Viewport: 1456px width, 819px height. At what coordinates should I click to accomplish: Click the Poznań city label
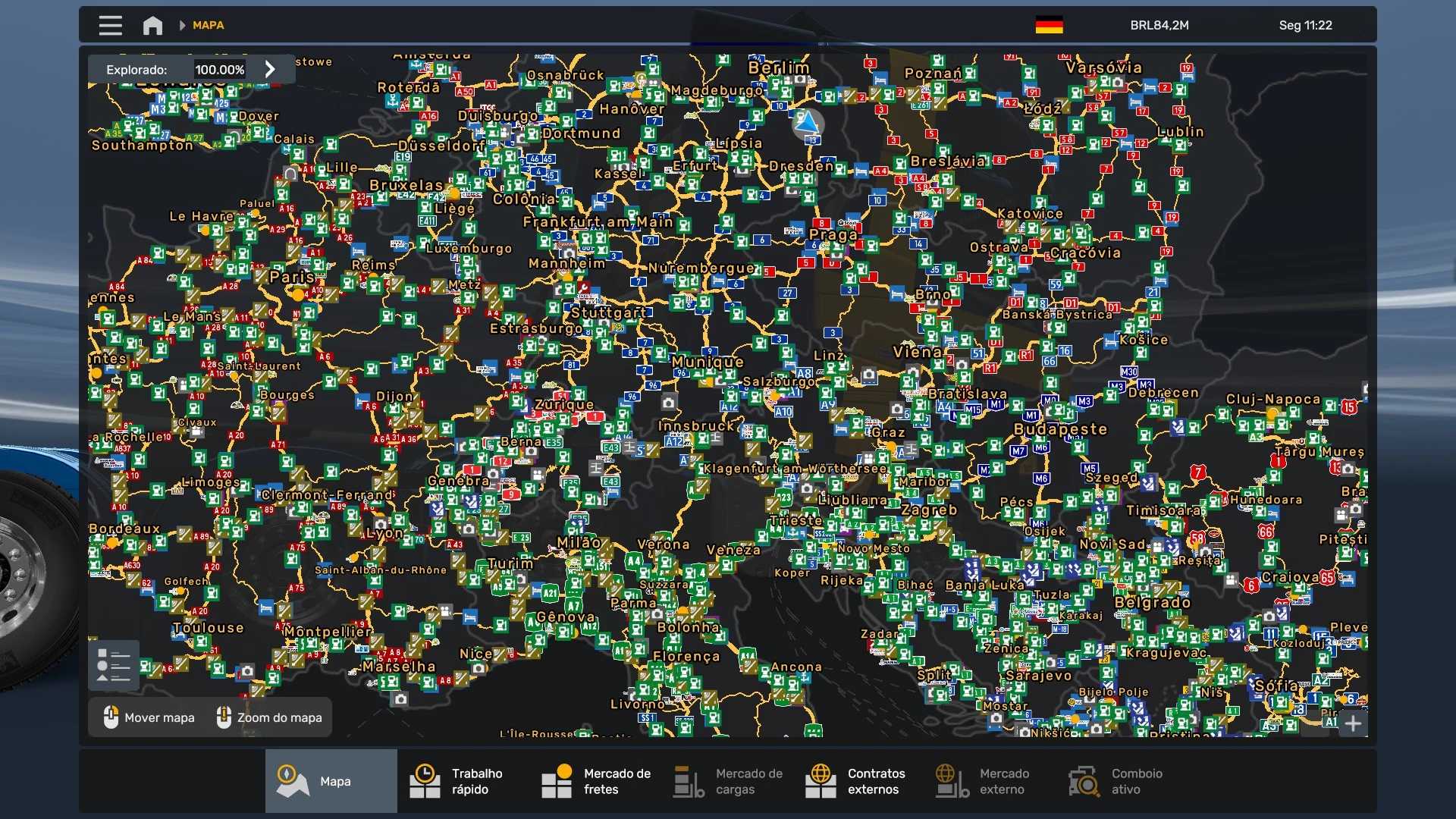tap(933, 74)
